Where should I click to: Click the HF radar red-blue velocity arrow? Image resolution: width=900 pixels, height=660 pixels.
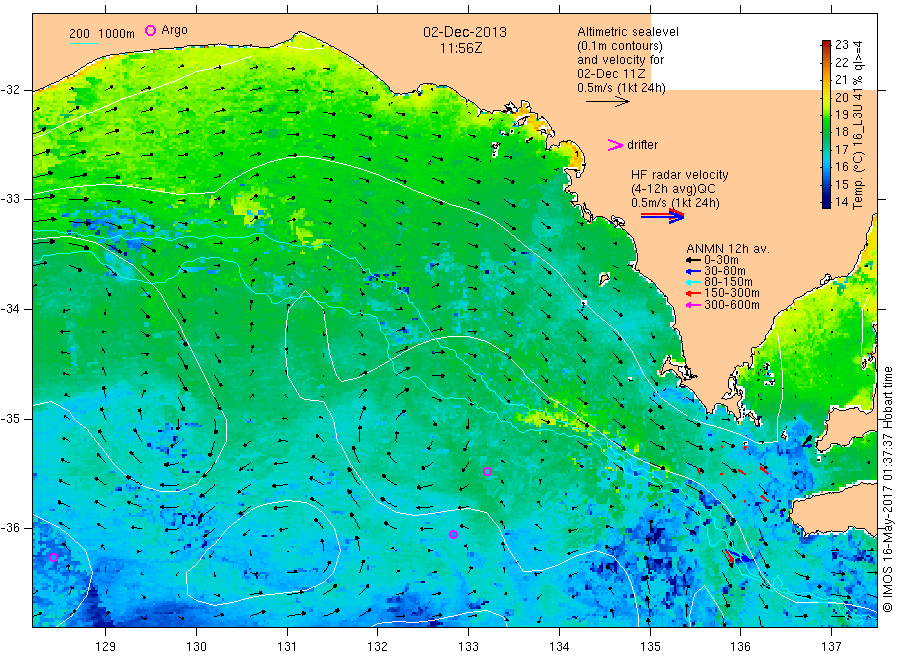(662, 216)
